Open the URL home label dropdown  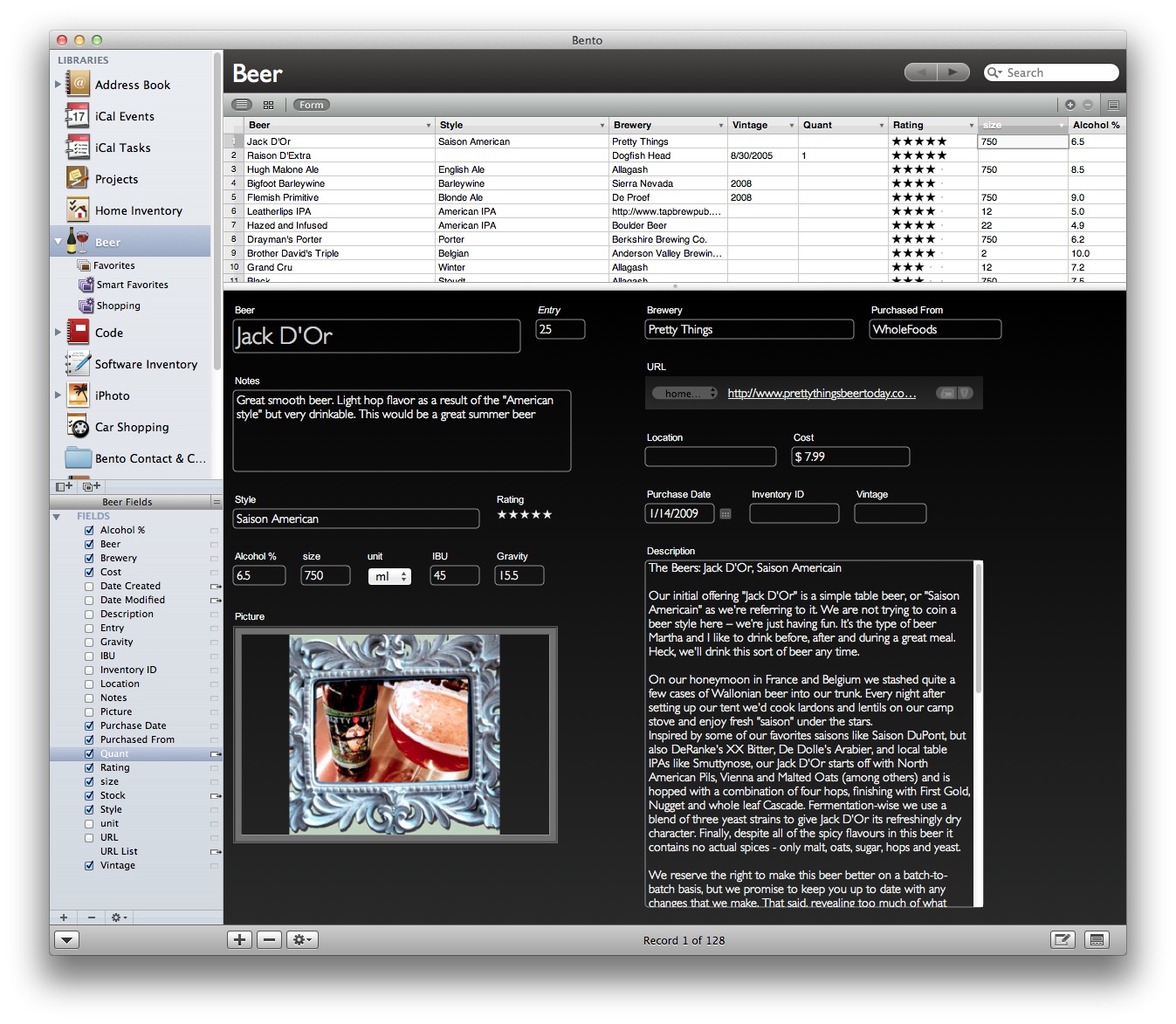click(x=684, y=394)
